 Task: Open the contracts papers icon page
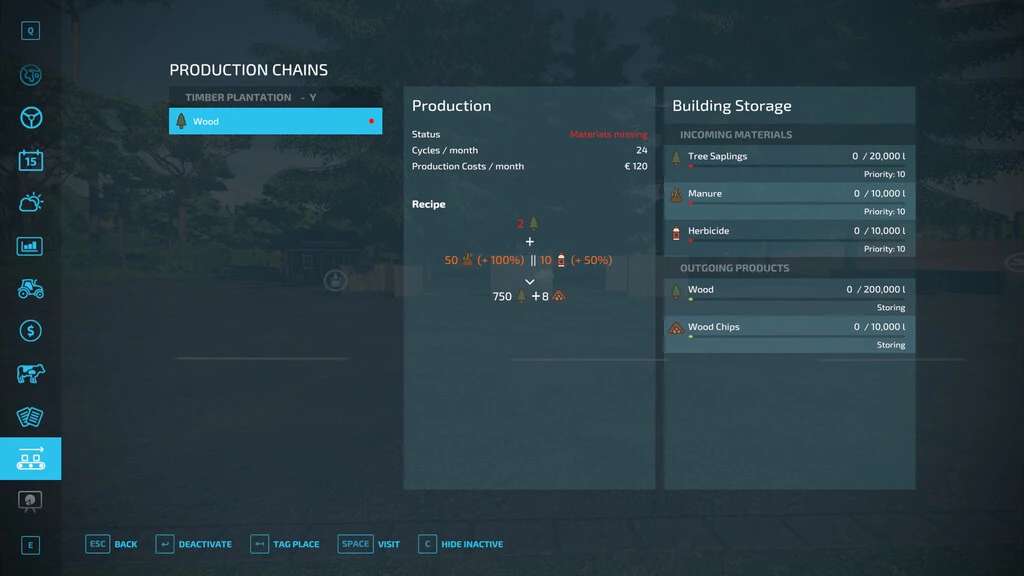pos(31,416)
